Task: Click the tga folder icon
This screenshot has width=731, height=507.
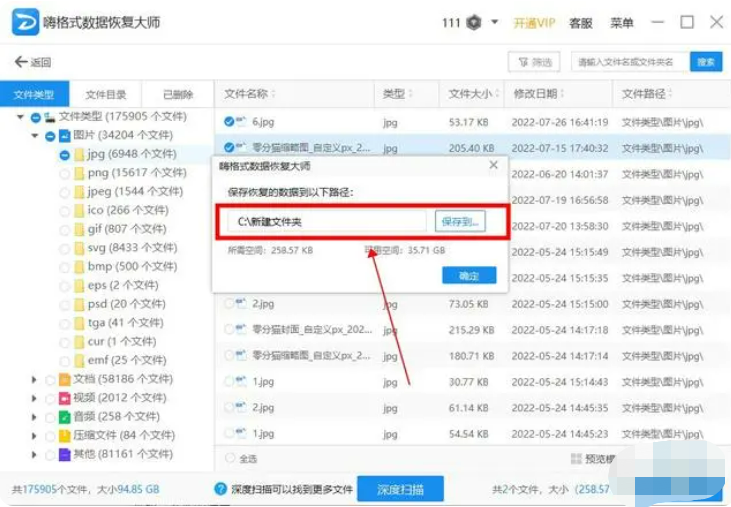Action: click(79, 323)
